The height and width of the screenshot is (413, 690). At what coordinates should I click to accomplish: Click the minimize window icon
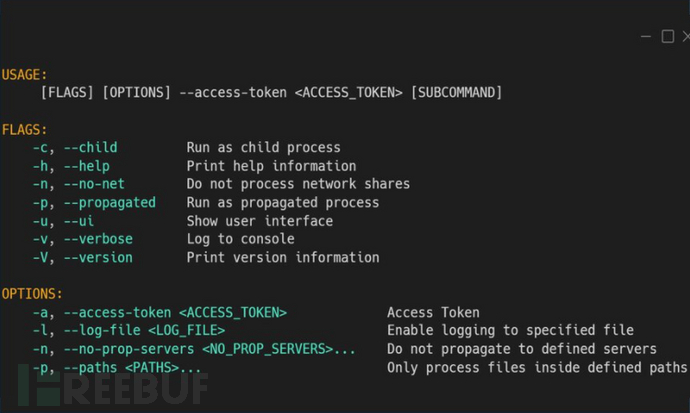tap(646, 36)
